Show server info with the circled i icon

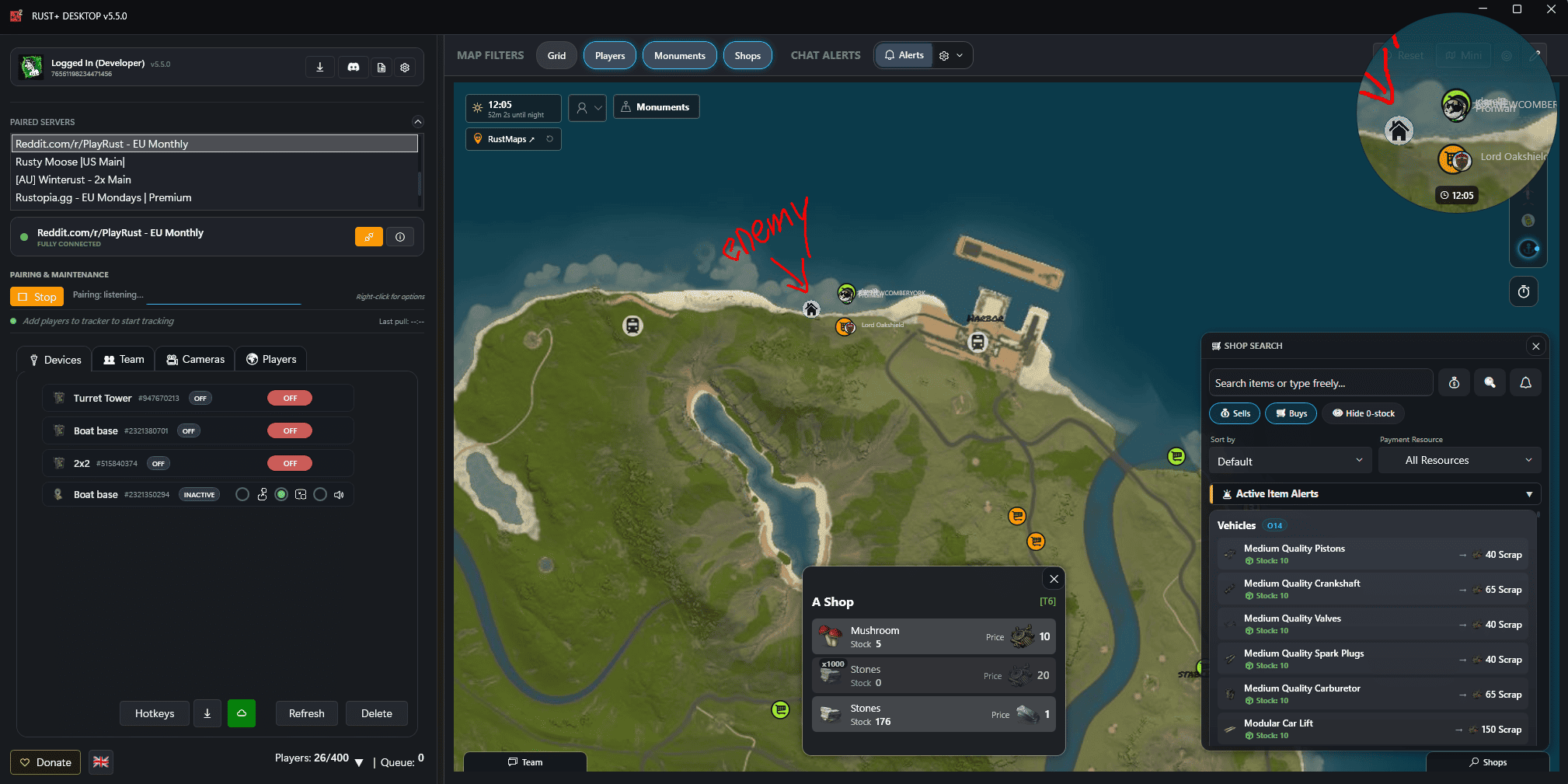coord(400,237)
